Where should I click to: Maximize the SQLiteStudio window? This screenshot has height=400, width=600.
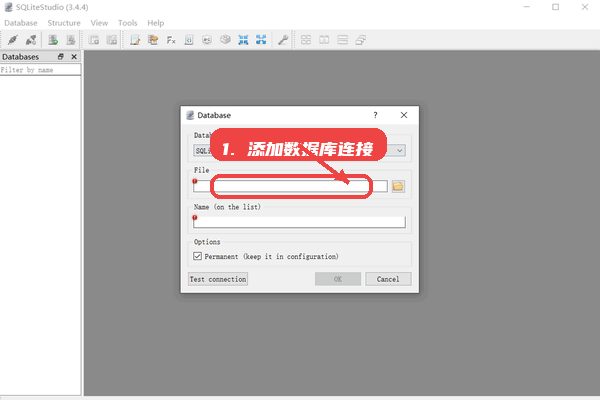(x=556, y=7)
